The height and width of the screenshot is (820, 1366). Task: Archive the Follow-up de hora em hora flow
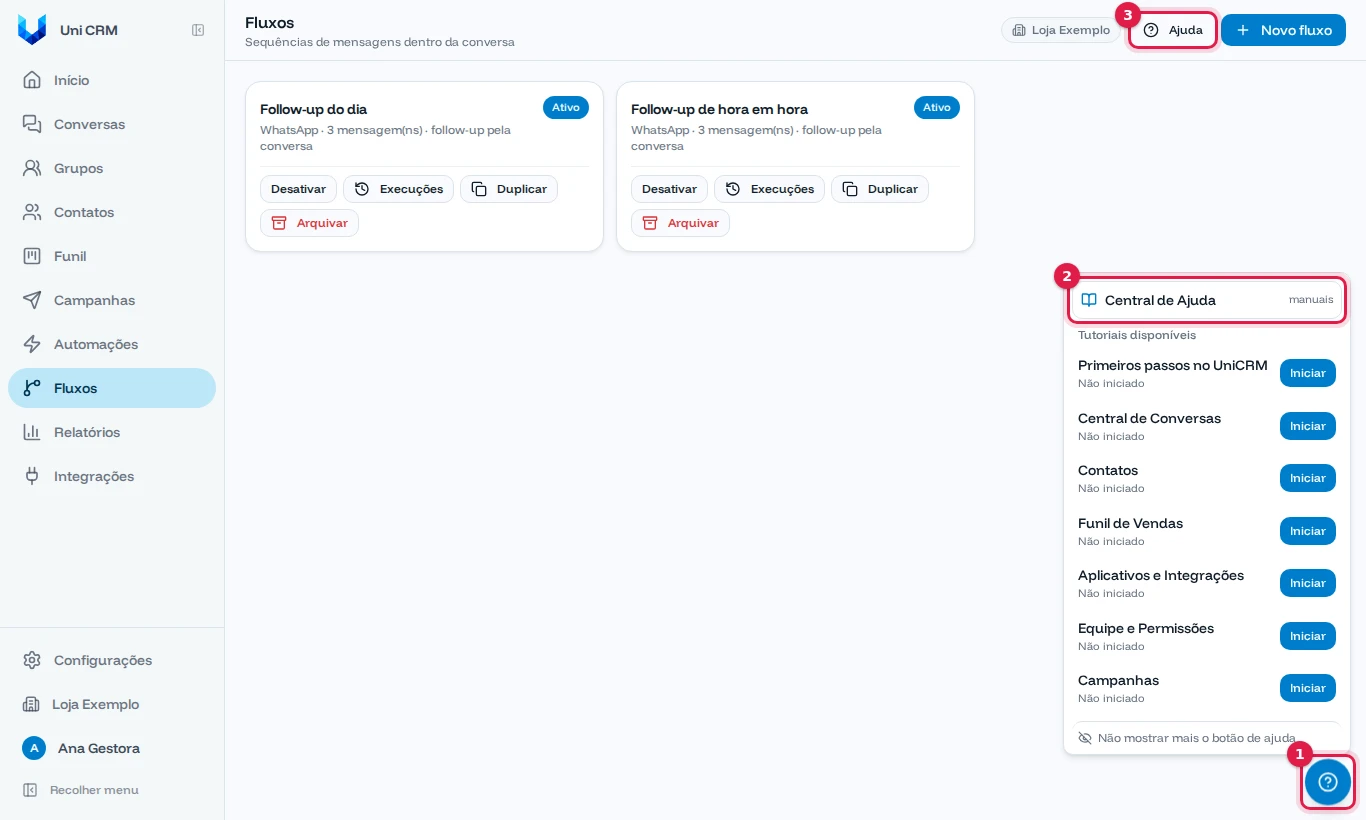680,223
